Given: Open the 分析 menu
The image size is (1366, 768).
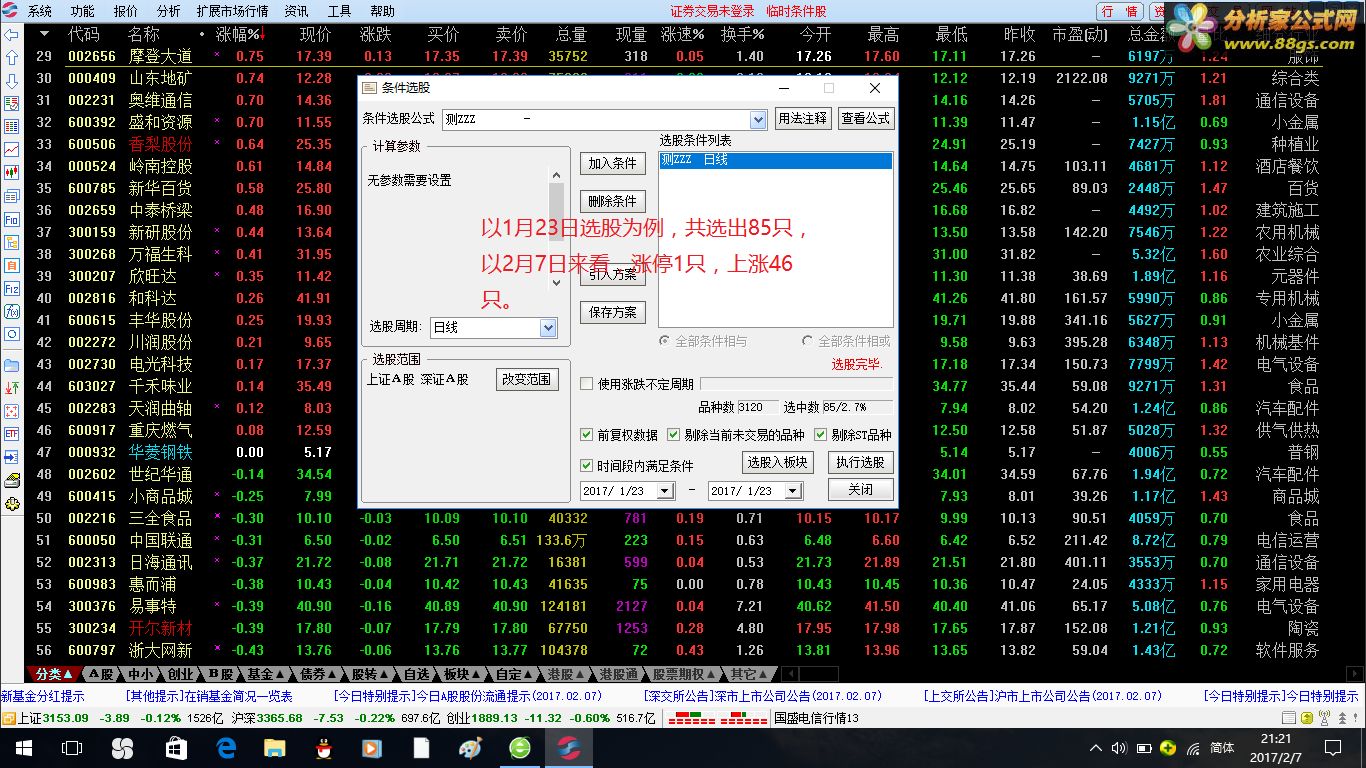Looking at the screenshot, I should click(x=169, y=11).
